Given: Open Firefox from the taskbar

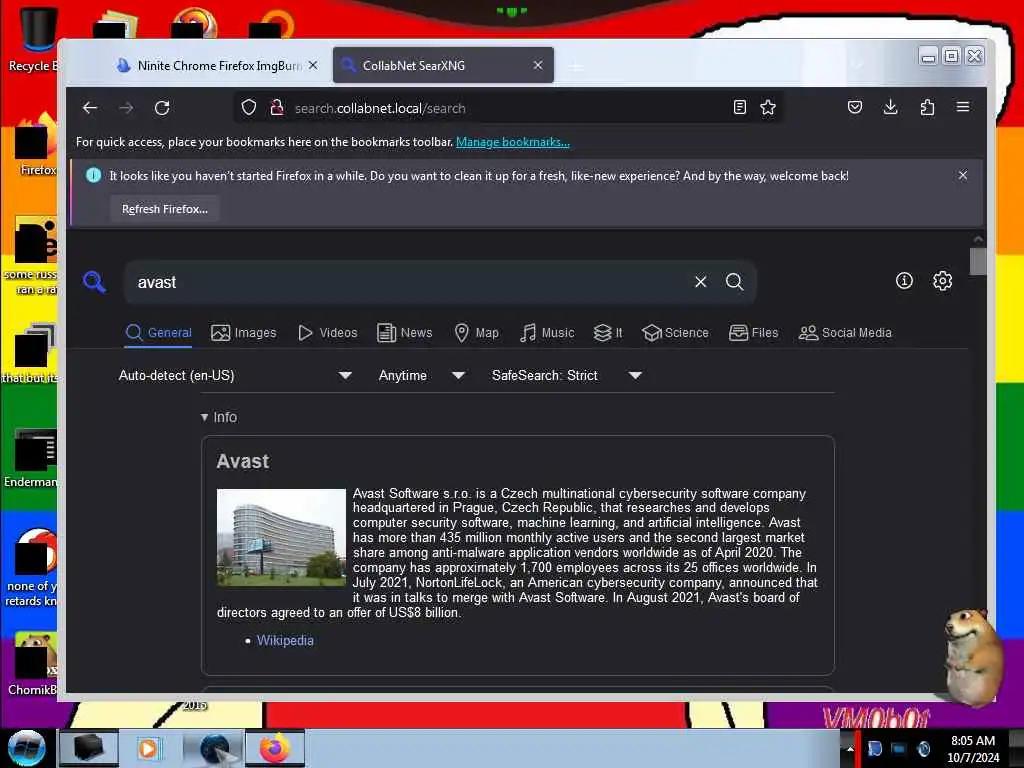Looking at the screenshot, I should pos(275,748).
